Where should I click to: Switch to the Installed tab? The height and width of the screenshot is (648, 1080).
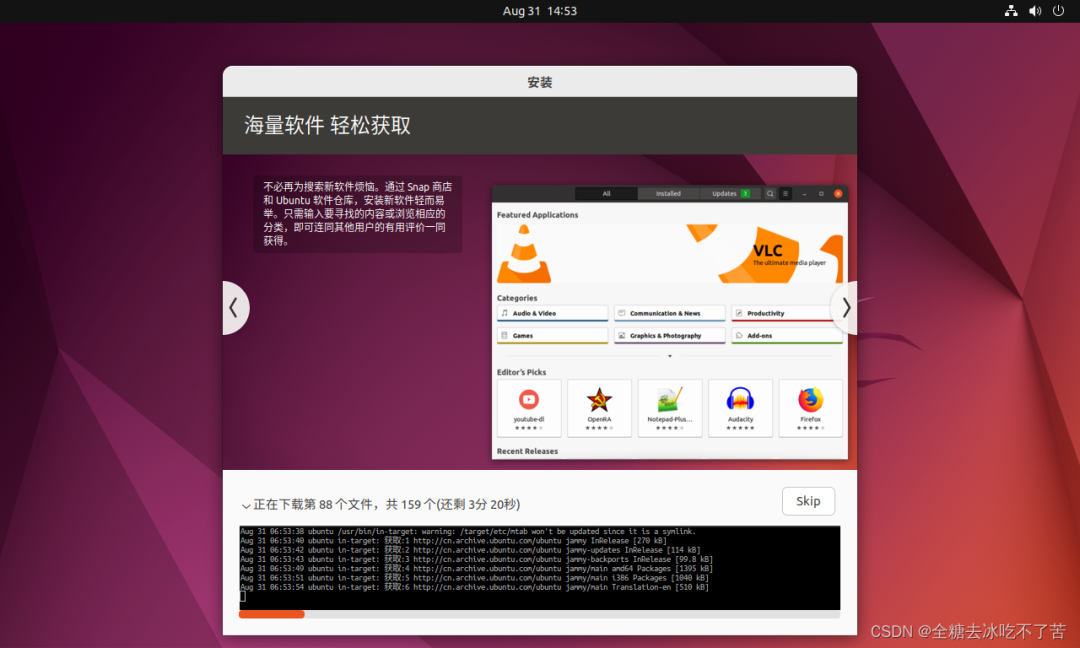click(x=668, y=193)
